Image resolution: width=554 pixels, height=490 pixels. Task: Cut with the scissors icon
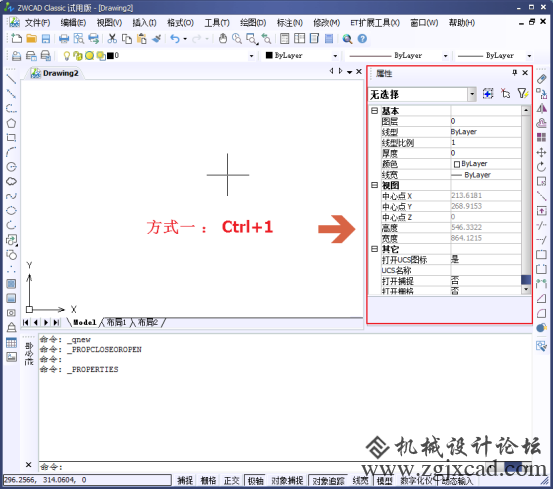112,39
